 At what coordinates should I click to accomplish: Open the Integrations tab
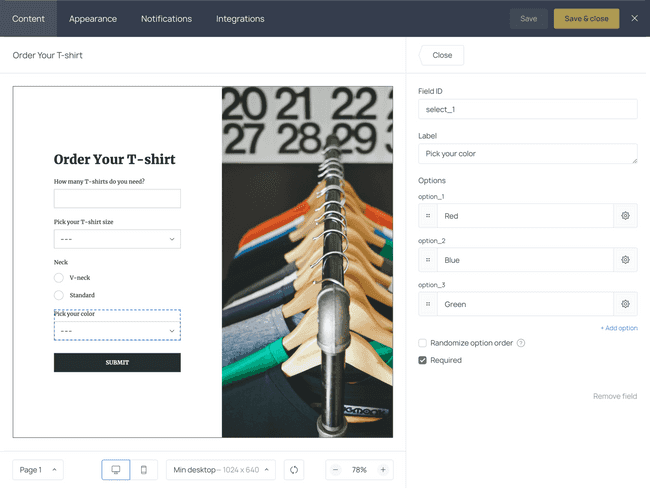click(x=240, y=19)
